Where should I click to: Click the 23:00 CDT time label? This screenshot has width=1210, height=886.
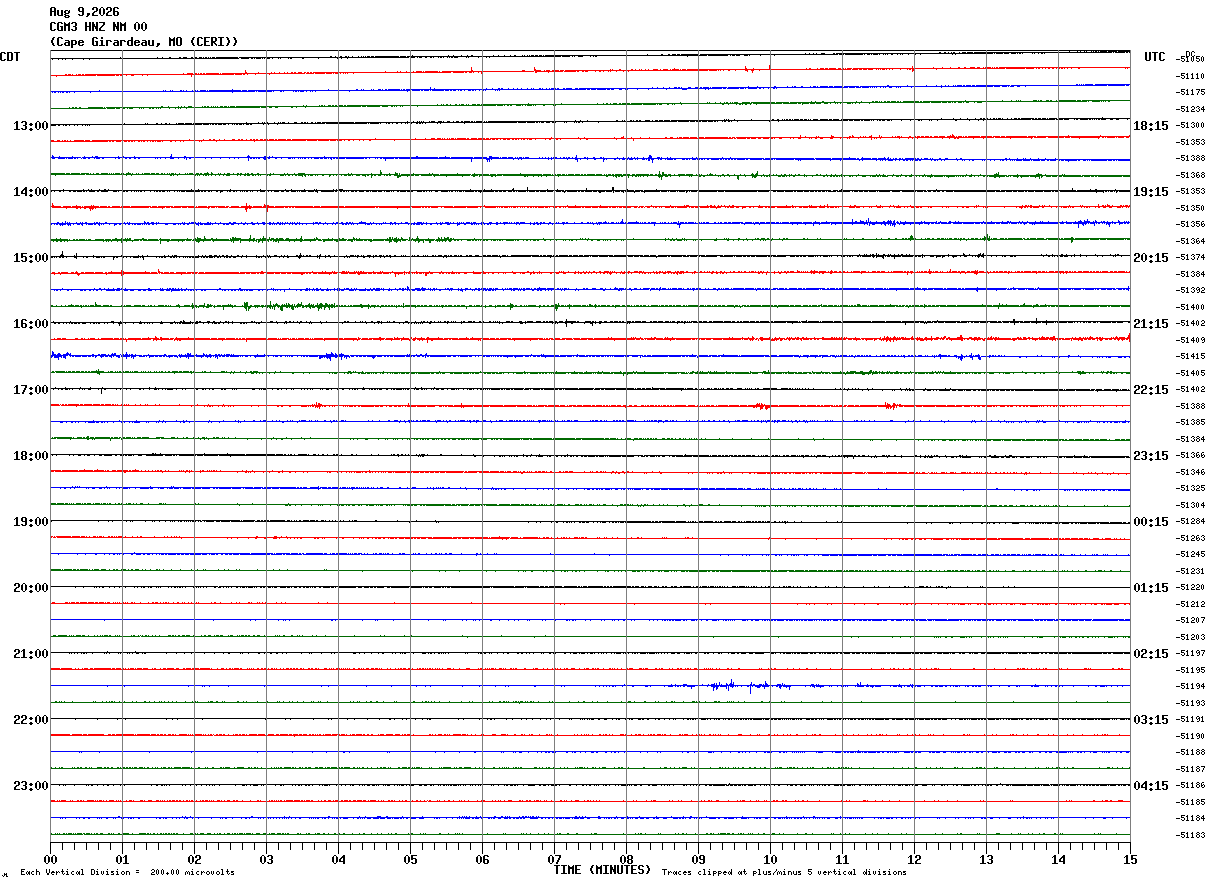(30, 786)
